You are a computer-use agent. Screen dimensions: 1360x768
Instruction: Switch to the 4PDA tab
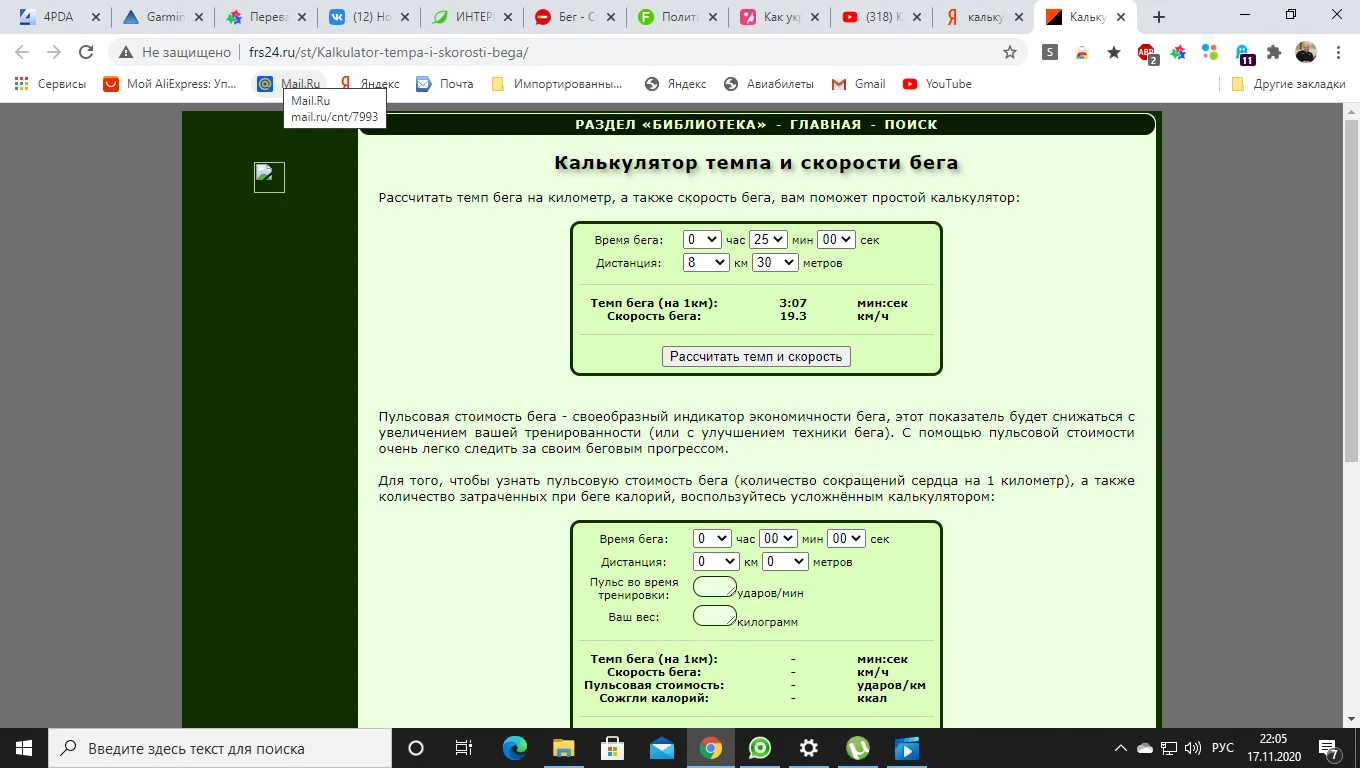coord(58,17)
